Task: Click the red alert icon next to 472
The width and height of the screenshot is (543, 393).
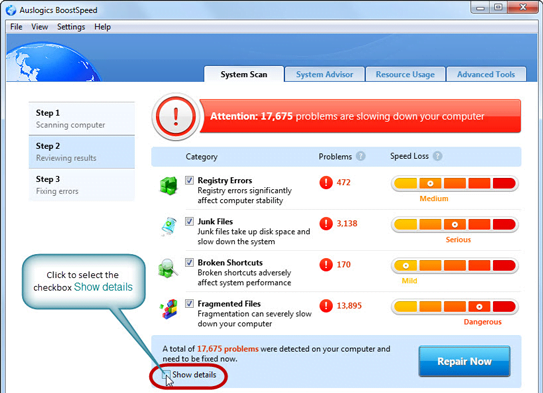Action: pyautogui.click(x=326, y=182)
